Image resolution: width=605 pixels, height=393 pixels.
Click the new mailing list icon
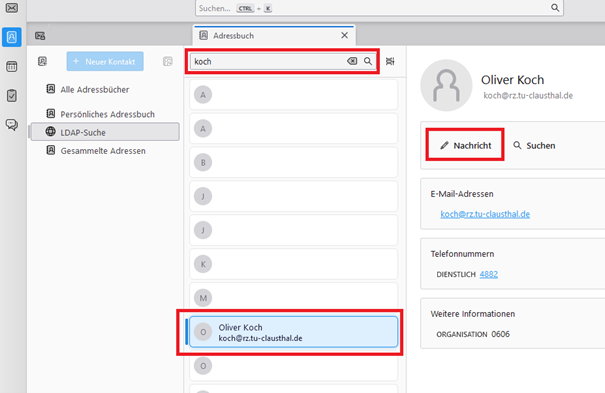click(x=167, y=61)
